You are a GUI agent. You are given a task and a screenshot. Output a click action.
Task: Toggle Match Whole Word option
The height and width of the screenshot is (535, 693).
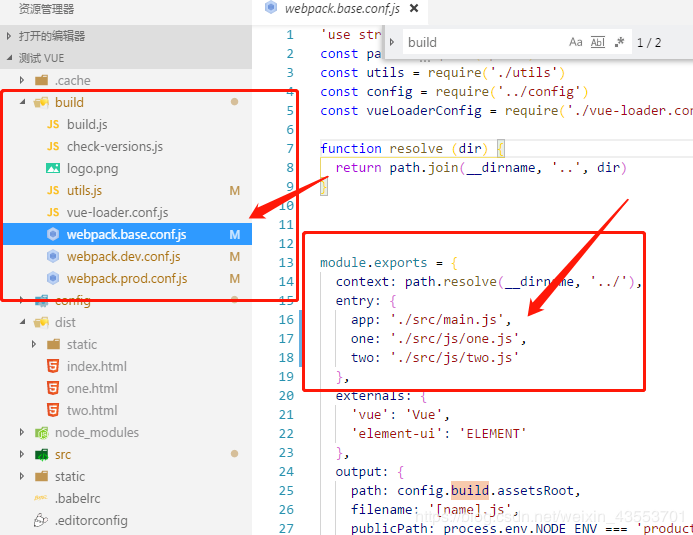coord(598,42)
